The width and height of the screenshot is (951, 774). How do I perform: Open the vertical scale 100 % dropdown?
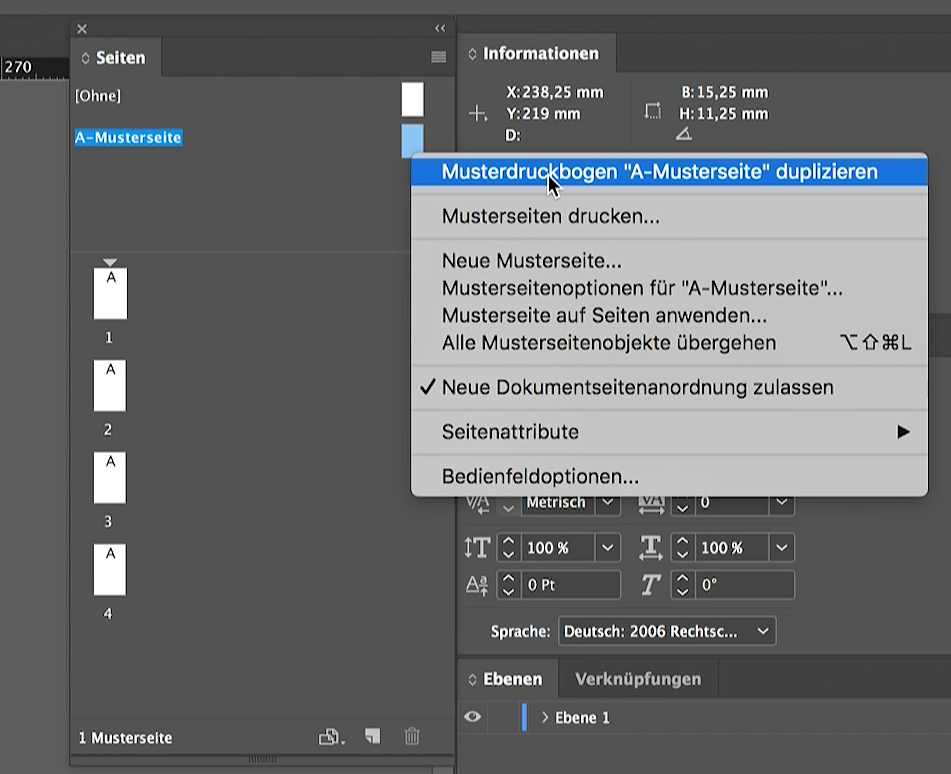pyautogui.click(x=607, y=548)
